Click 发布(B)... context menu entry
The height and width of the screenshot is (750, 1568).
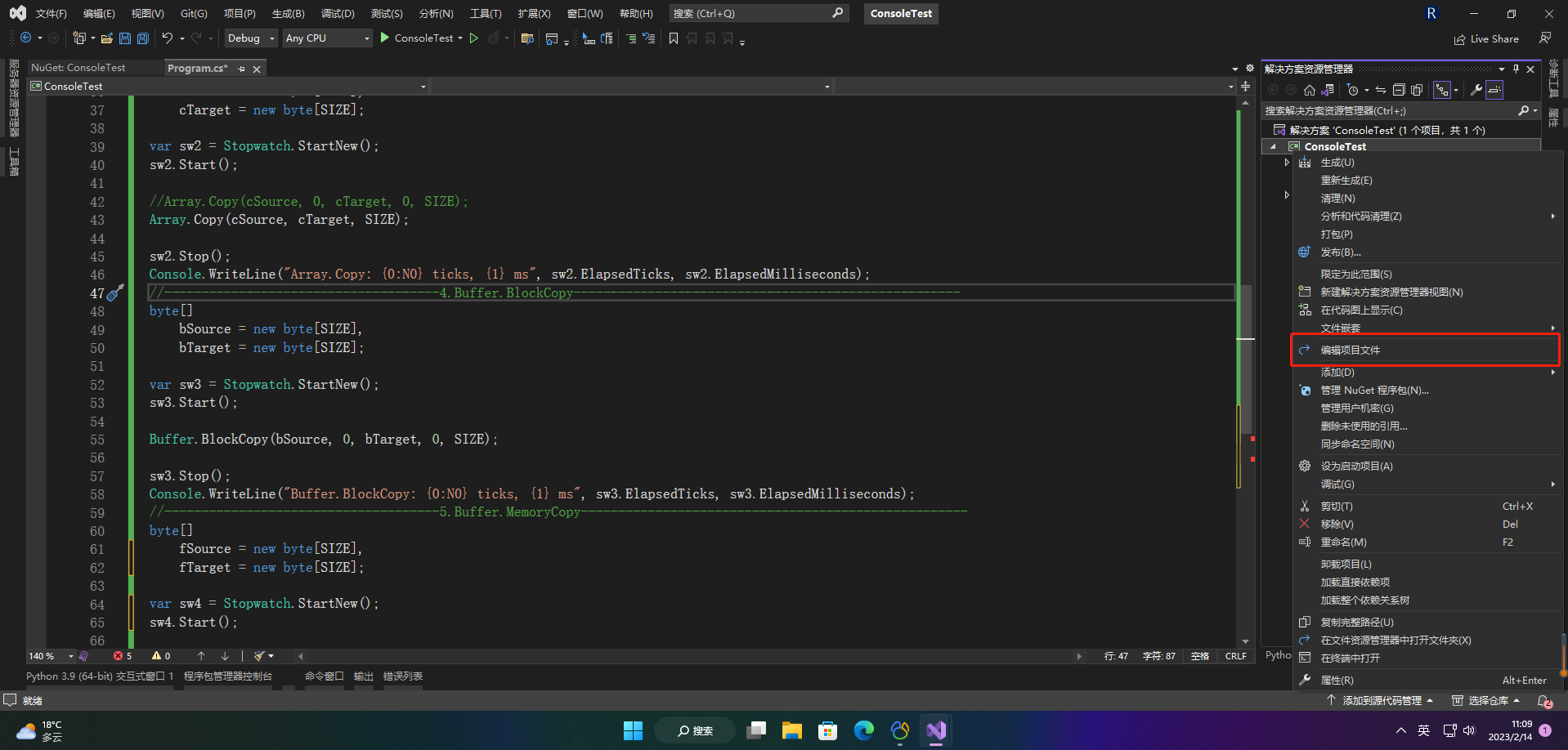point(1427,252)
